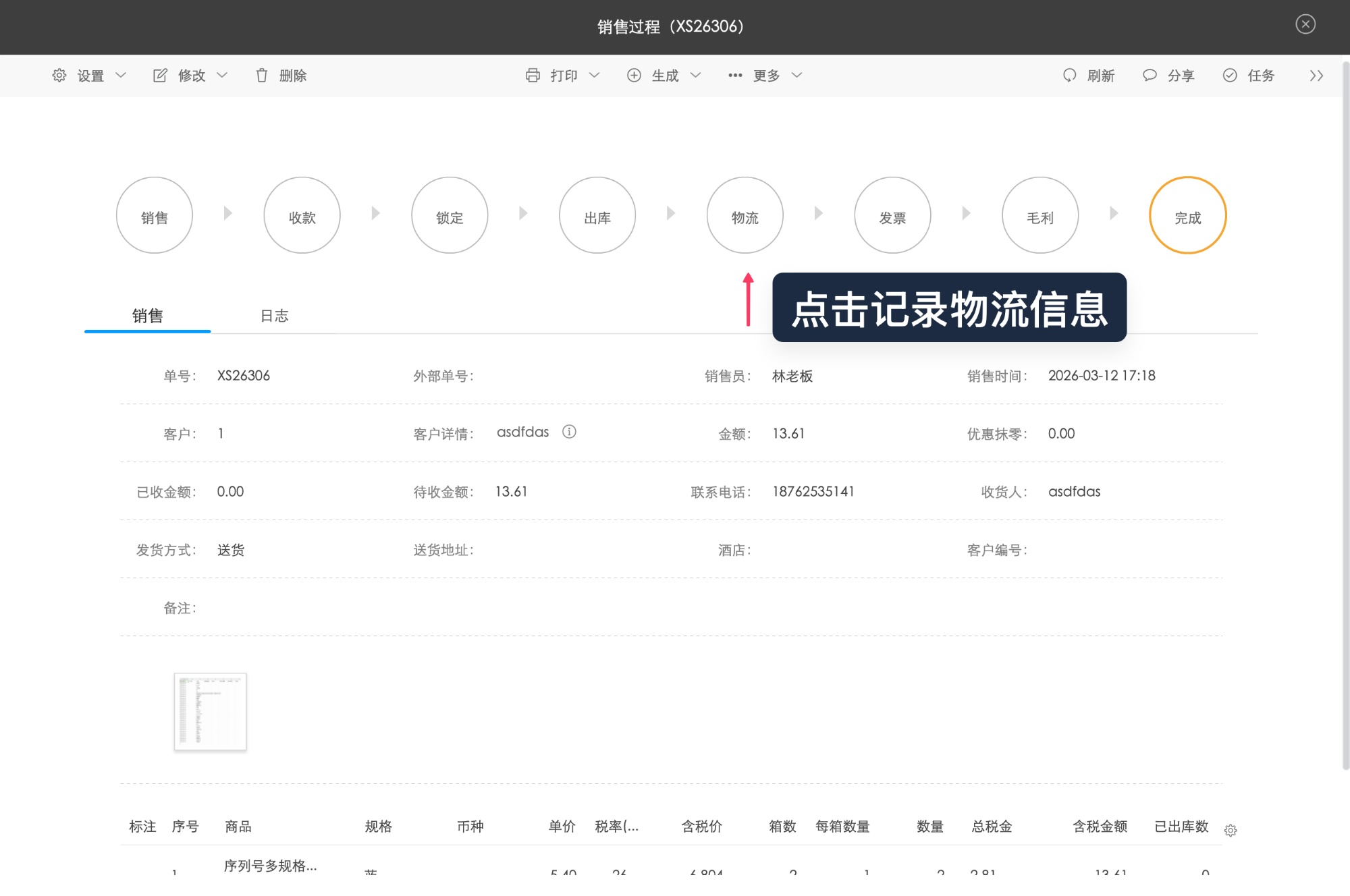Click the 删除 trash icon

[x=263, y=76]
